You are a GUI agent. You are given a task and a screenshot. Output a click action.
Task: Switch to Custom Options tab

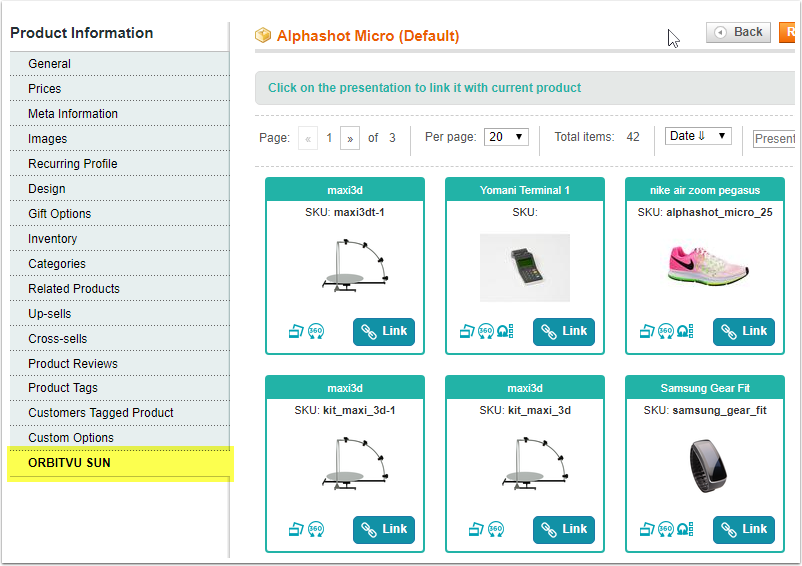(120, 438)
